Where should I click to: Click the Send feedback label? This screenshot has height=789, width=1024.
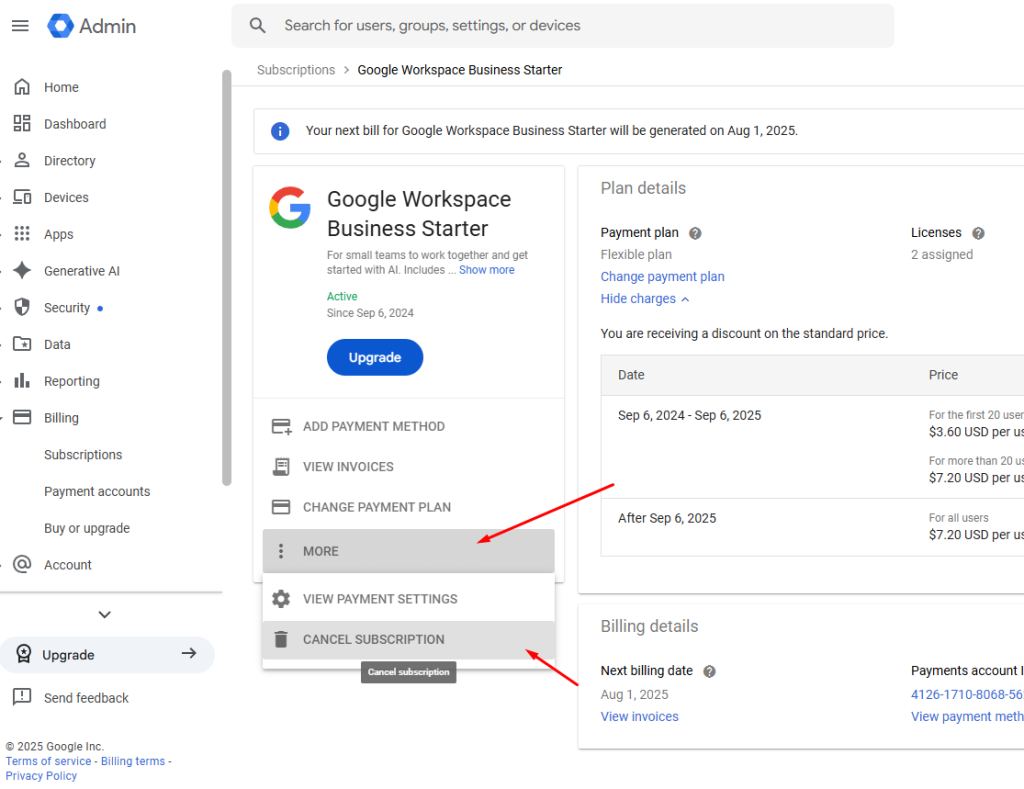click(x=86, y=698)
